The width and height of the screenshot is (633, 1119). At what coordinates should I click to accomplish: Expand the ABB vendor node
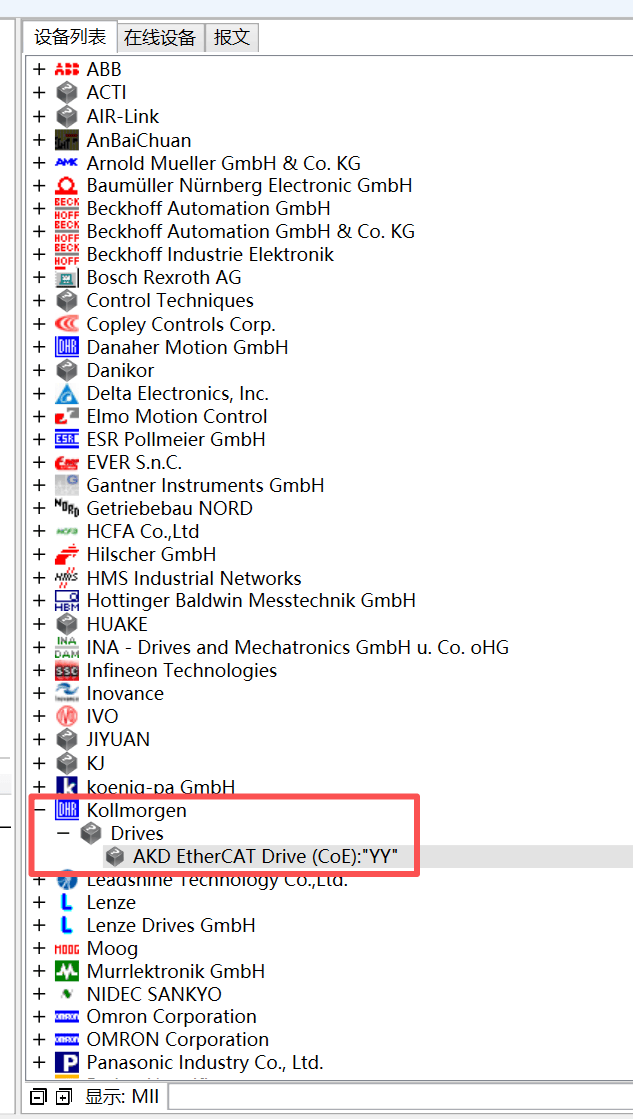click(39, 69)
